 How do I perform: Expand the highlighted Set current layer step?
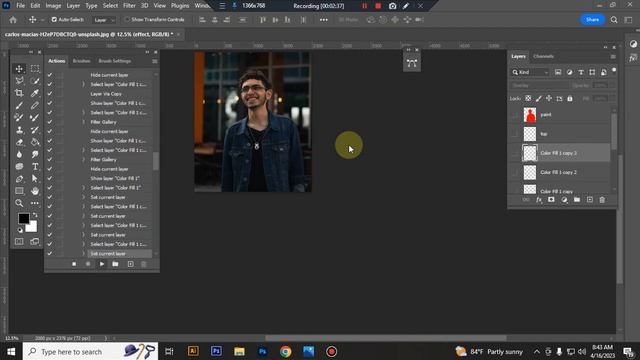tap(84, 253)
